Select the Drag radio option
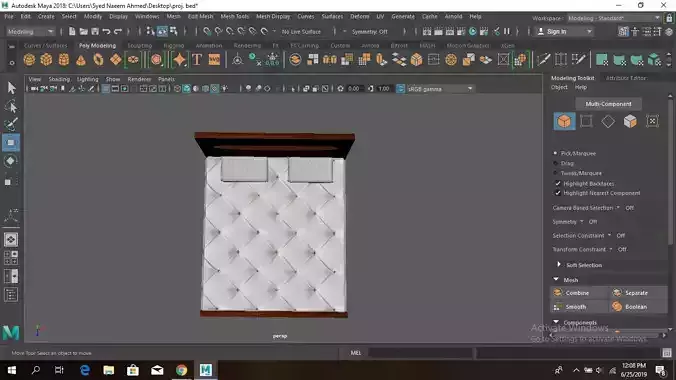 tap(556, 163)
